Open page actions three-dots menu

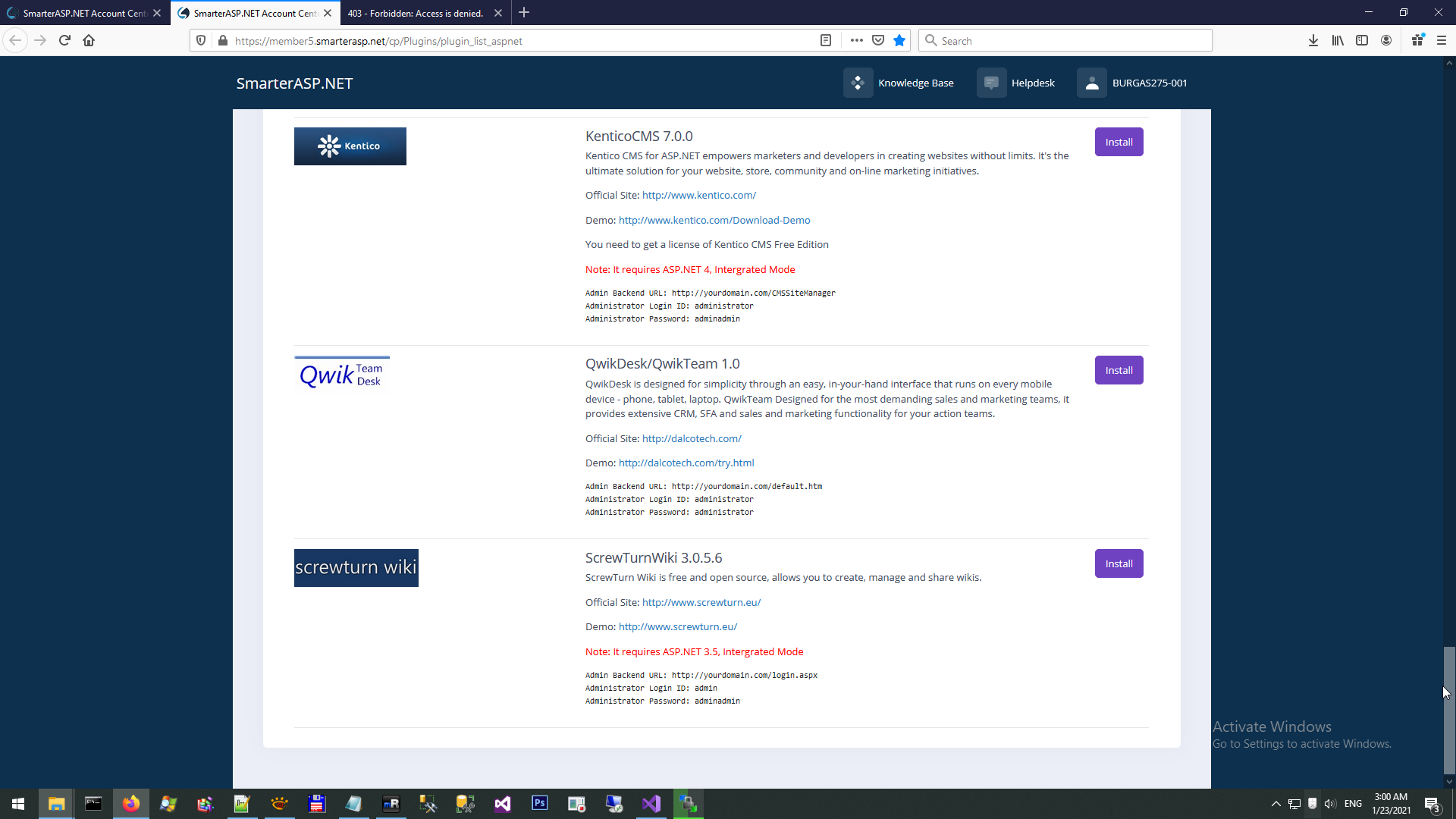857,41
